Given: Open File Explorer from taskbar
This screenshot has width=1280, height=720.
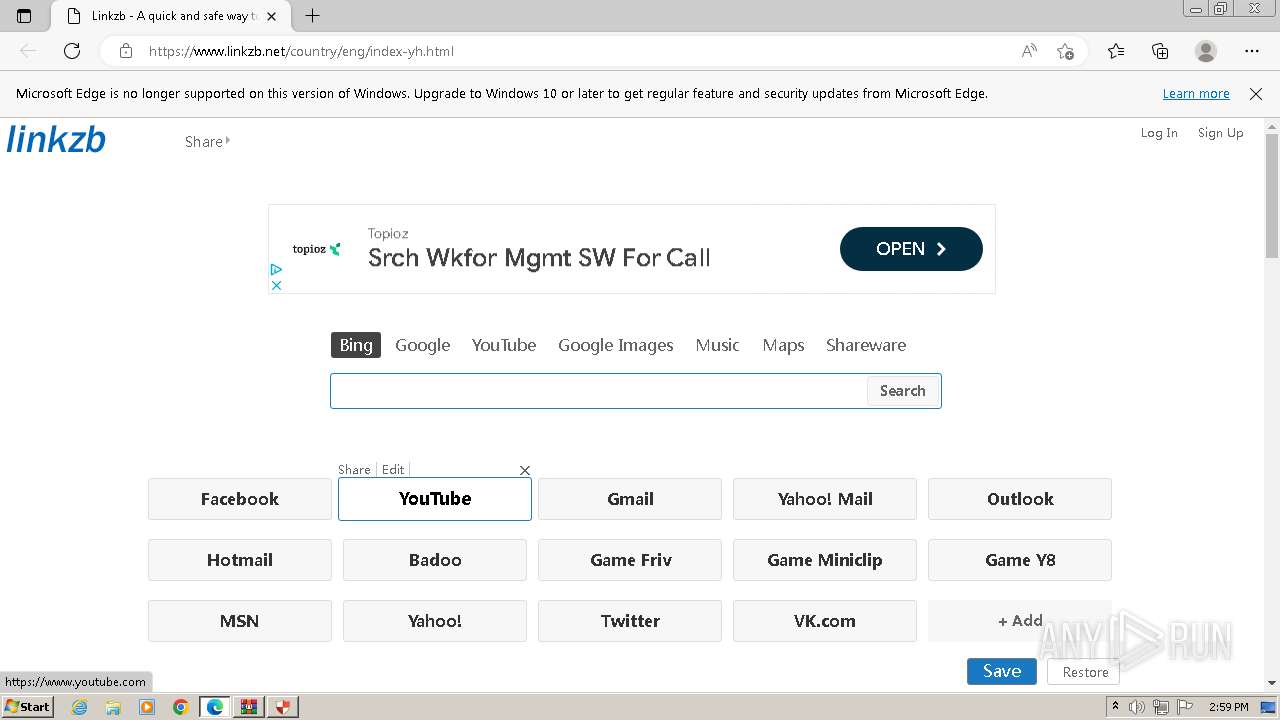Looking at the screenshot, I should (113, 707).
